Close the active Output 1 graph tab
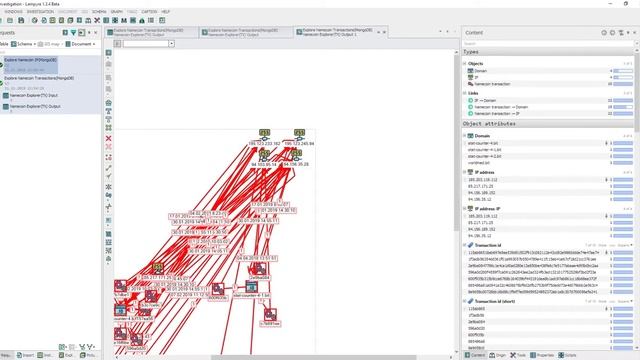Viewport: 640px width, 360px height. pyautogui.click(x=384, y=32)
